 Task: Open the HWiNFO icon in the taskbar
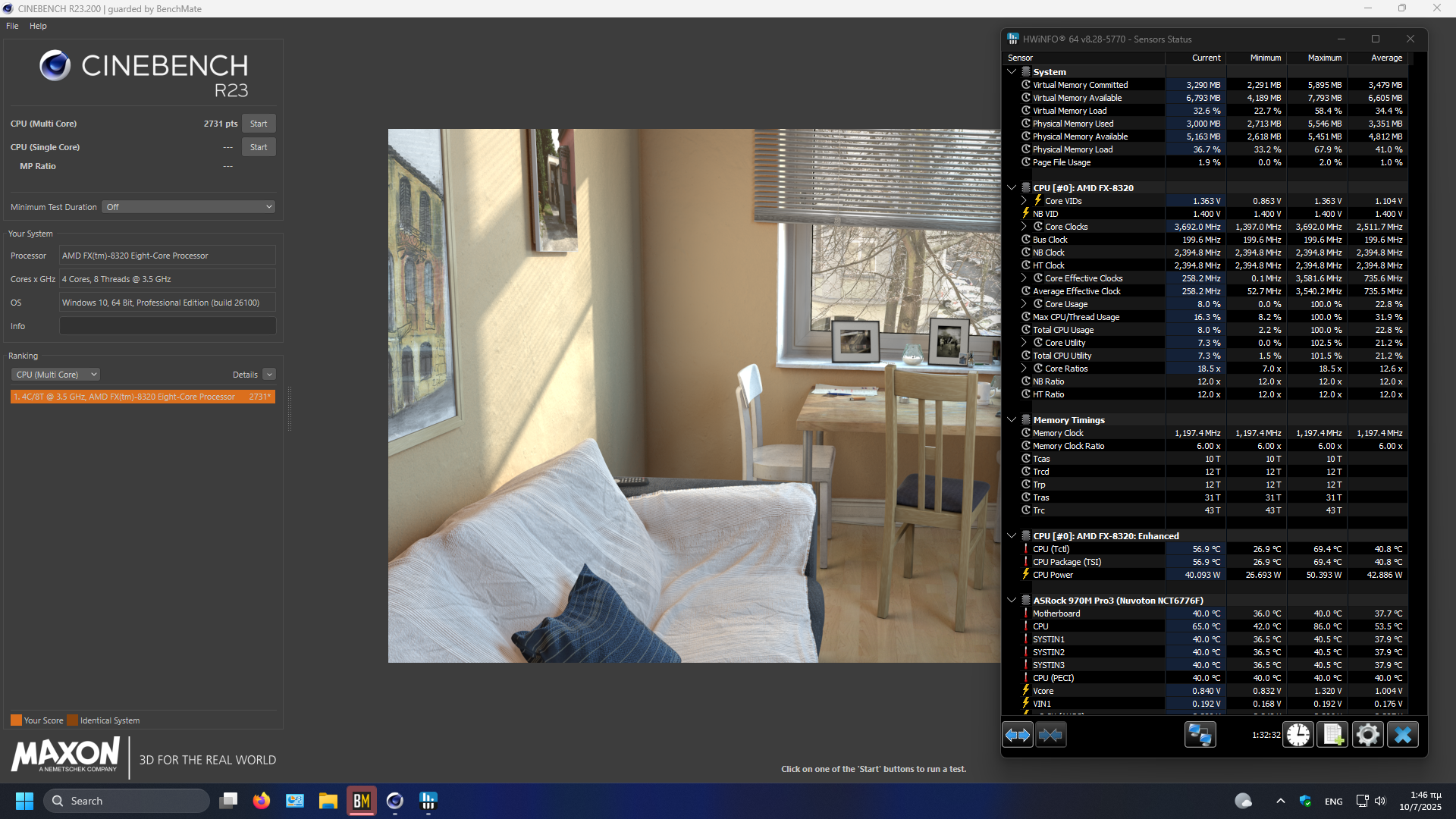click(428, 801)
